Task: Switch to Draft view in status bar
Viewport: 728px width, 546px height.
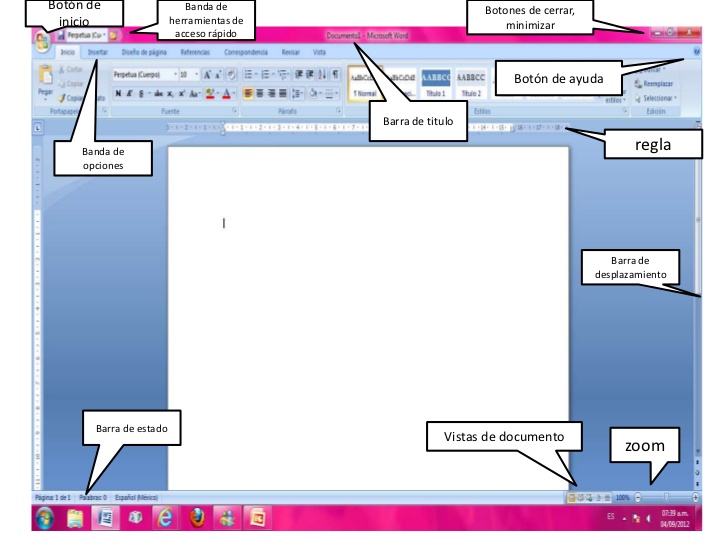Action: pyautogui.click(x=607, y=498)
